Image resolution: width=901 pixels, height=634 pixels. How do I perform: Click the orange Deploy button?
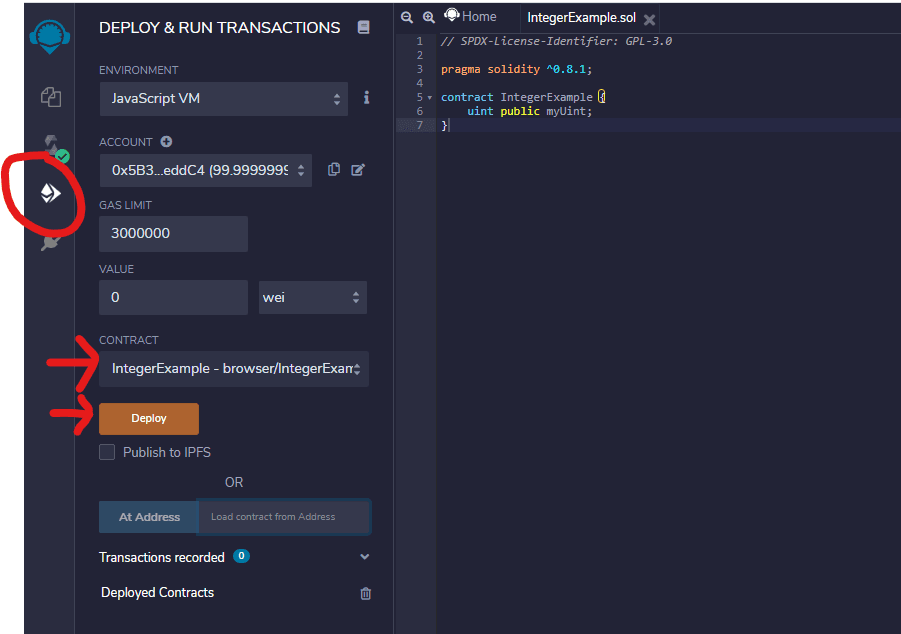[149, 418]
